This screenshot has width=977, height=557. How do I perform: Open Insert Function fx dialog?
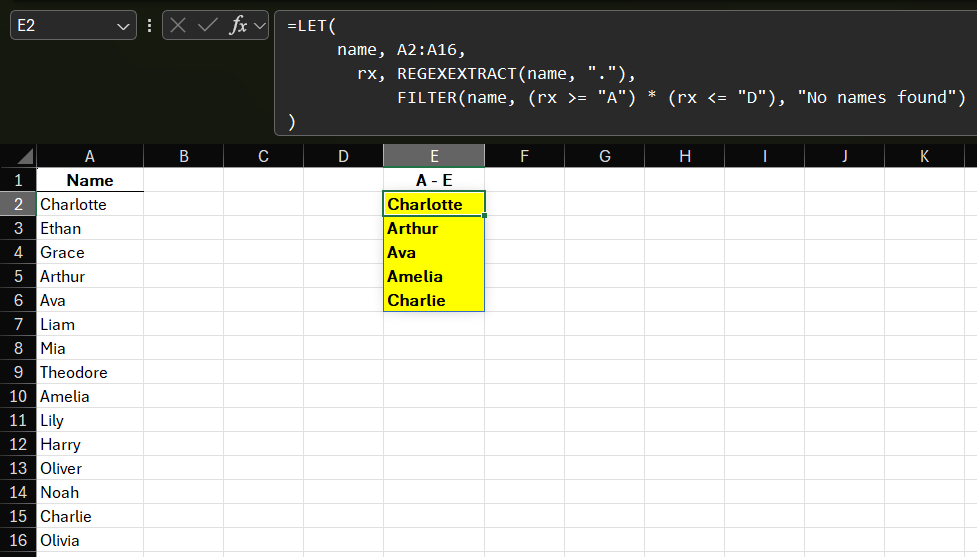(x=239, y=26)
